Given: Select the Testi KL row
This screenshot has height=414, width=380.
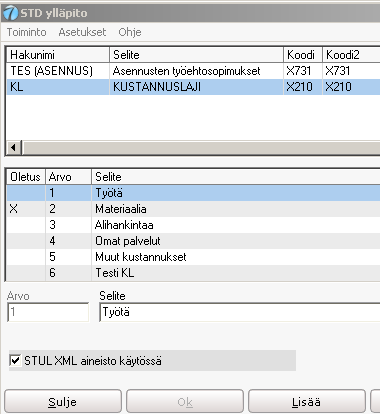Looking at the screenshot, I should click(193, 273).
